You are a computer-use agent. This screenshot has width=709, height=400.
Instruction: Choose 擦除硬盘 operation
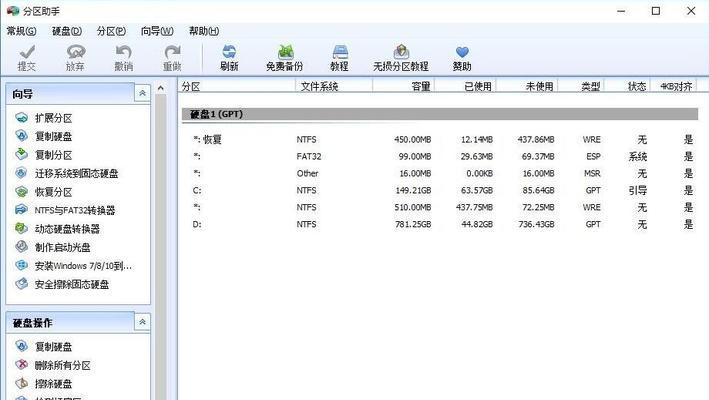tap(44, 384)
